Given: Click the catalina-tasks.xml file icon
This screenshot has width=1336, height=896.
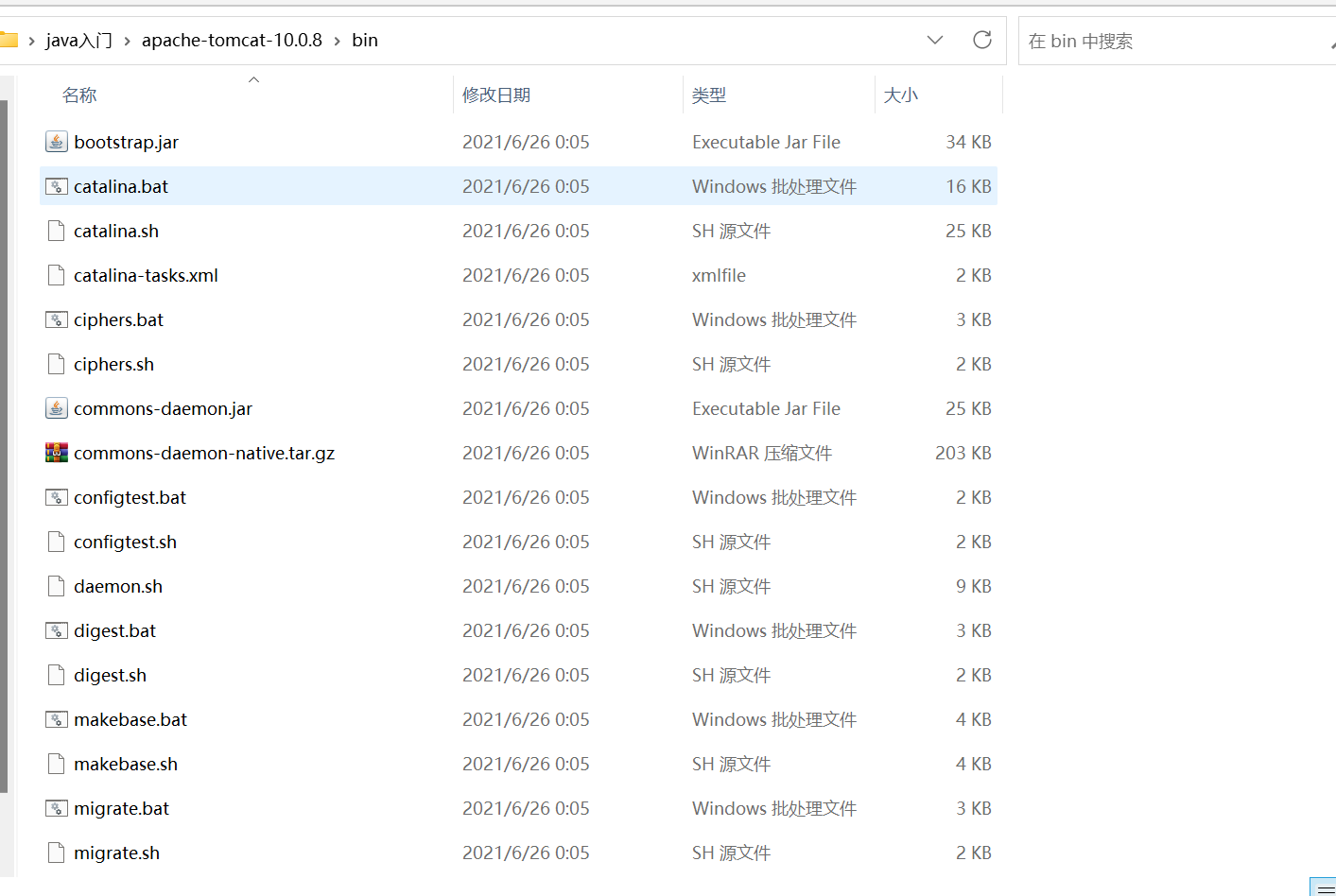Looking at the screenshot, I should pyautogui.click(x=57, y=275).
